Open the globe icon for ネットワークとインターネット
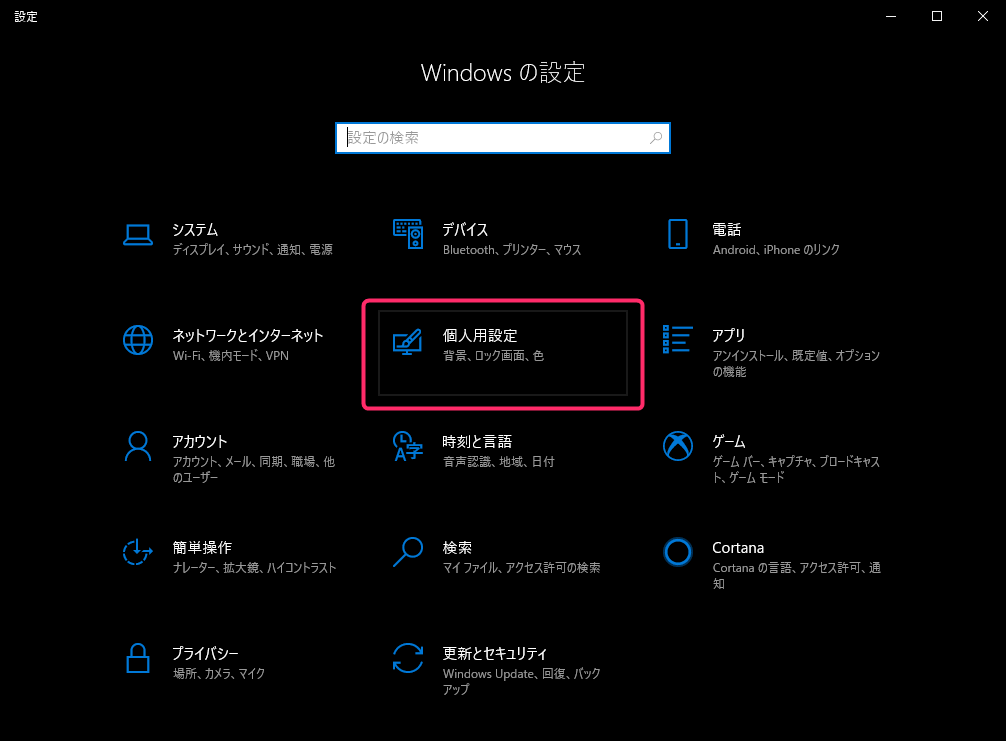The height and width of the screenshot is (741, 1006). (138, 340)
